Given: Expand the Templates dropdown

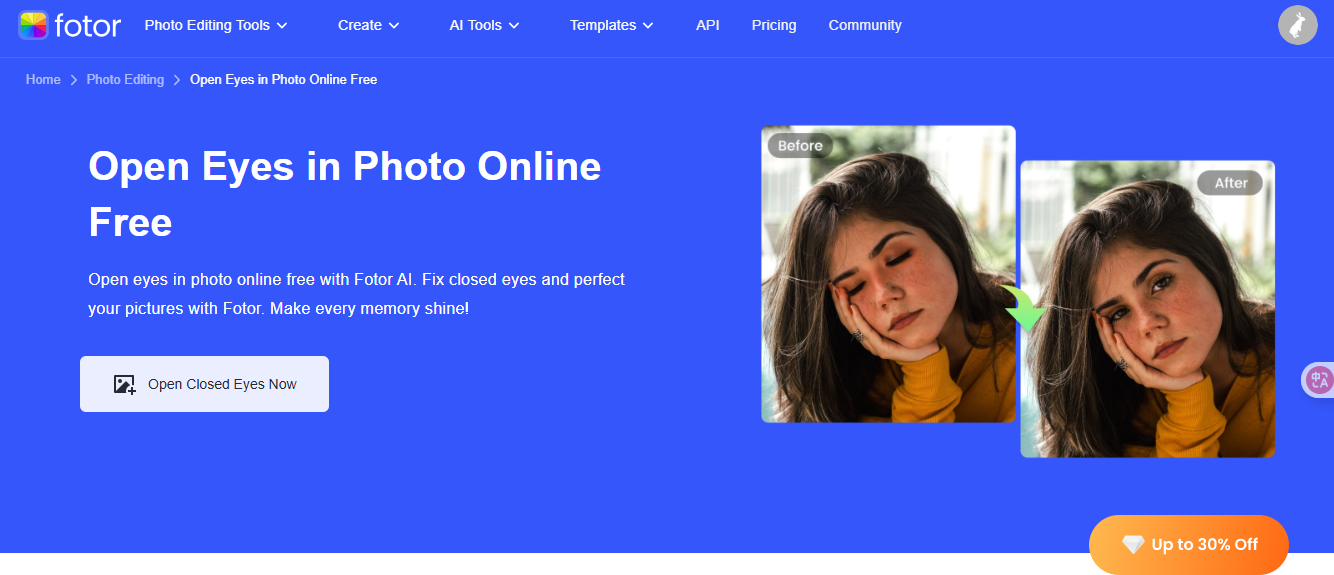Looking at the screenshot, I should pos(611,25).
